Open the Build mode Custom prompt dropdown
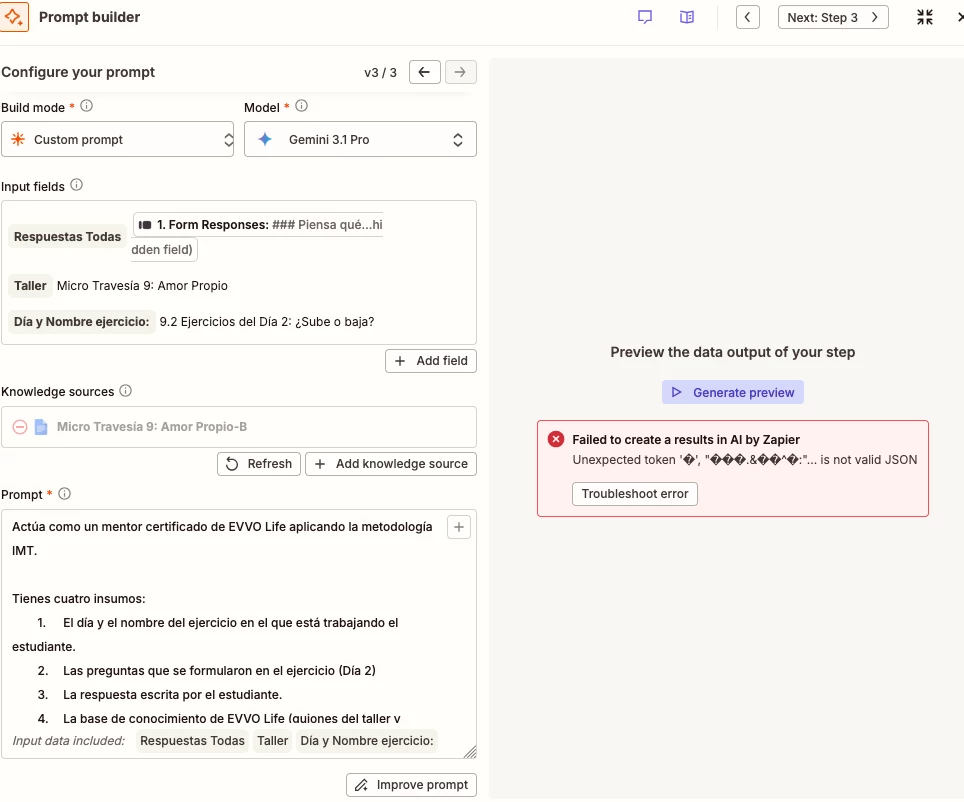Screen dimensions: 964x802 (117, 139)
